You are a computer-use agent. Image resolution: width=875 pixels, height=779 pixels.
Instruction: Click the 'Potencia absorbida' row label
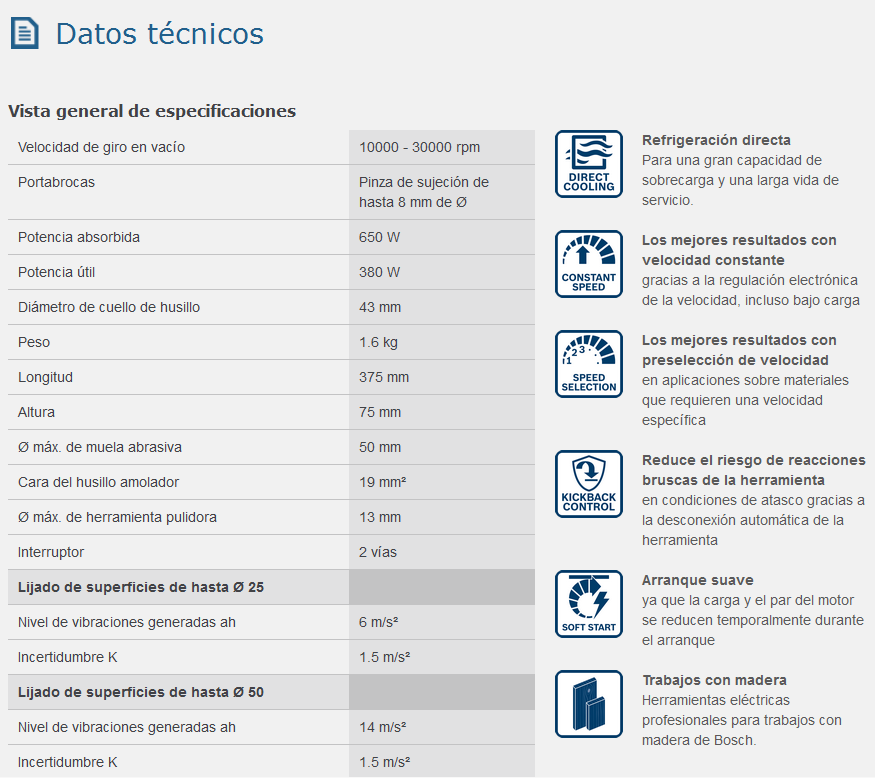tap(79, 237)
